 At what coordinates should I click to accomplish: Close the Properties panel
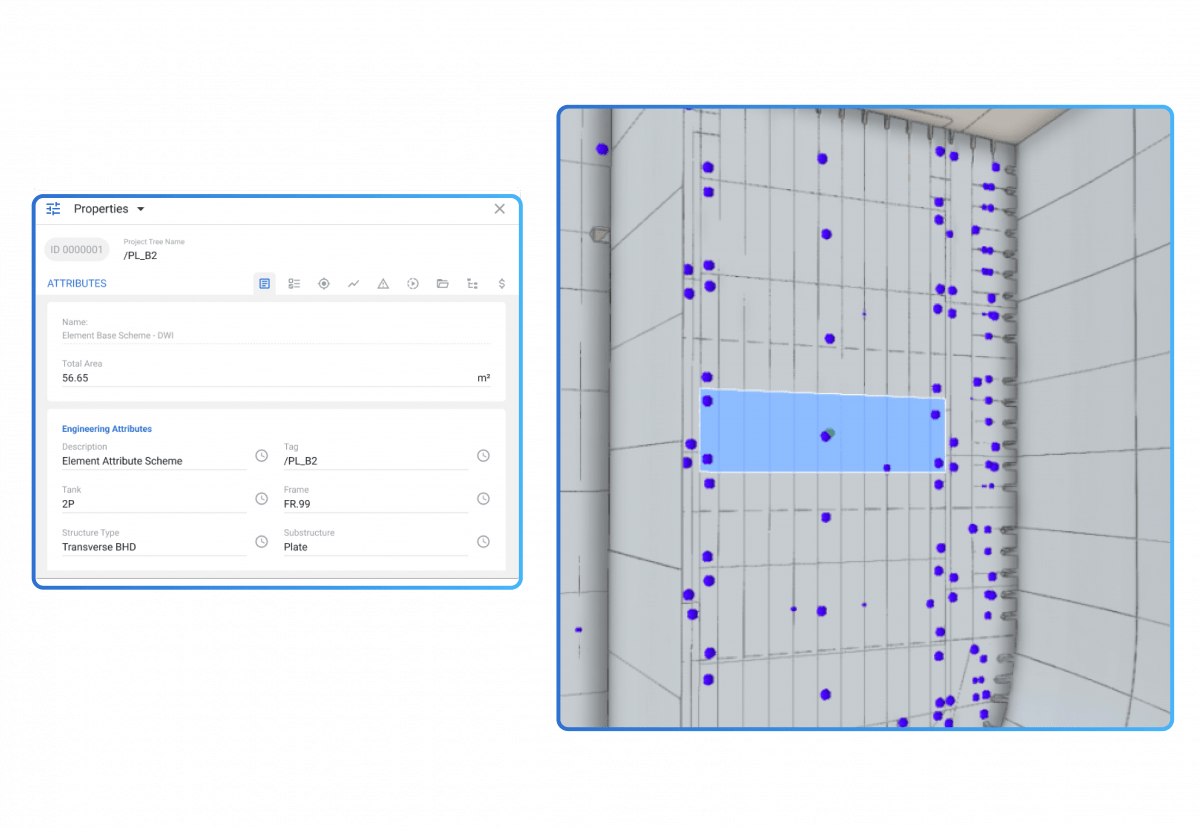(x=499, y=209)
